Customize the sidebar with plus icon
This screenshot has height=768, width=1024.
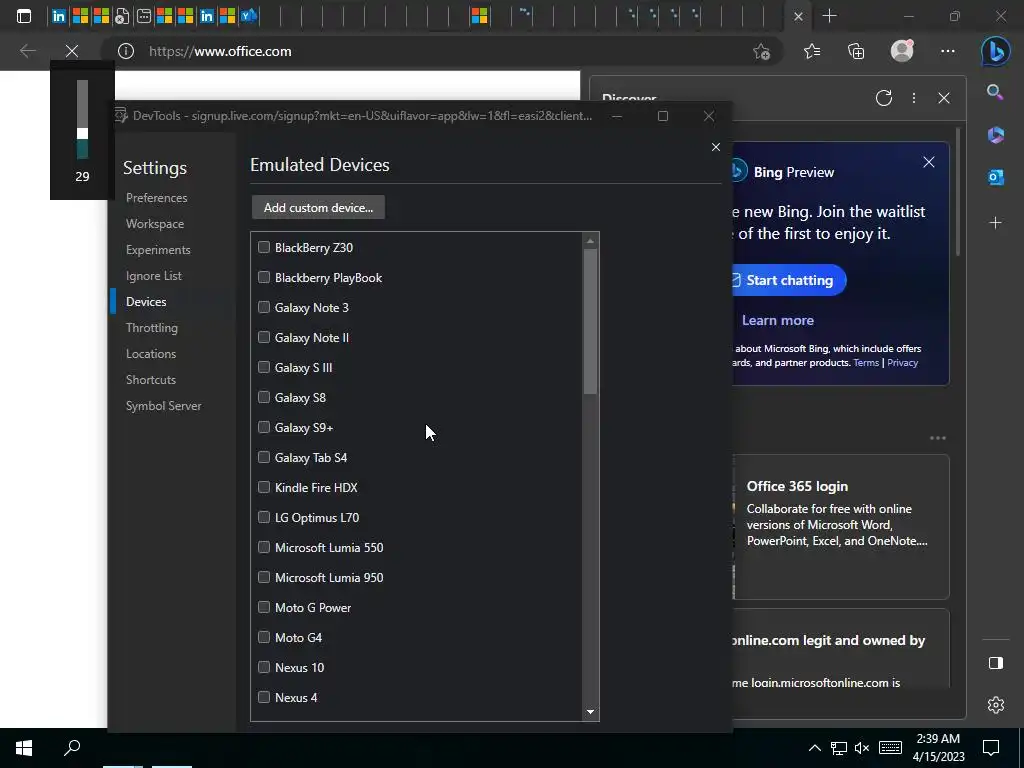(x=995, y=223)
